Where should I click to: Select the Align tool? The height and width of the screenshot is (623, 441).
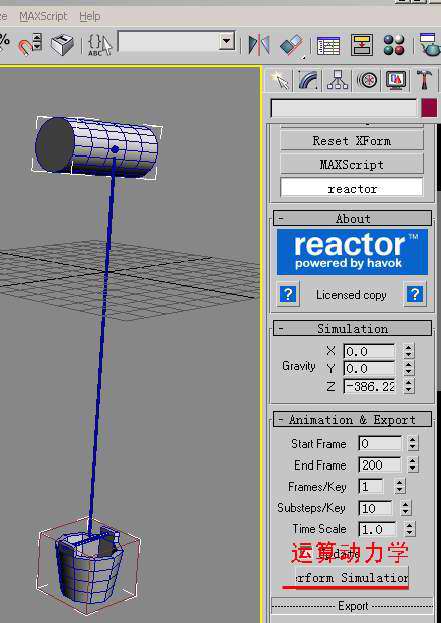[292, 45]
